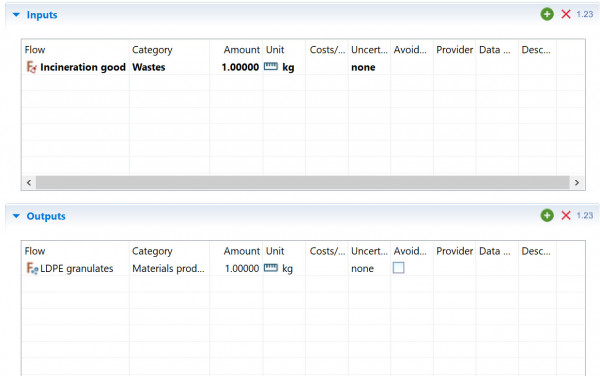Click Materials prod... category cell

tap(168, 269)
